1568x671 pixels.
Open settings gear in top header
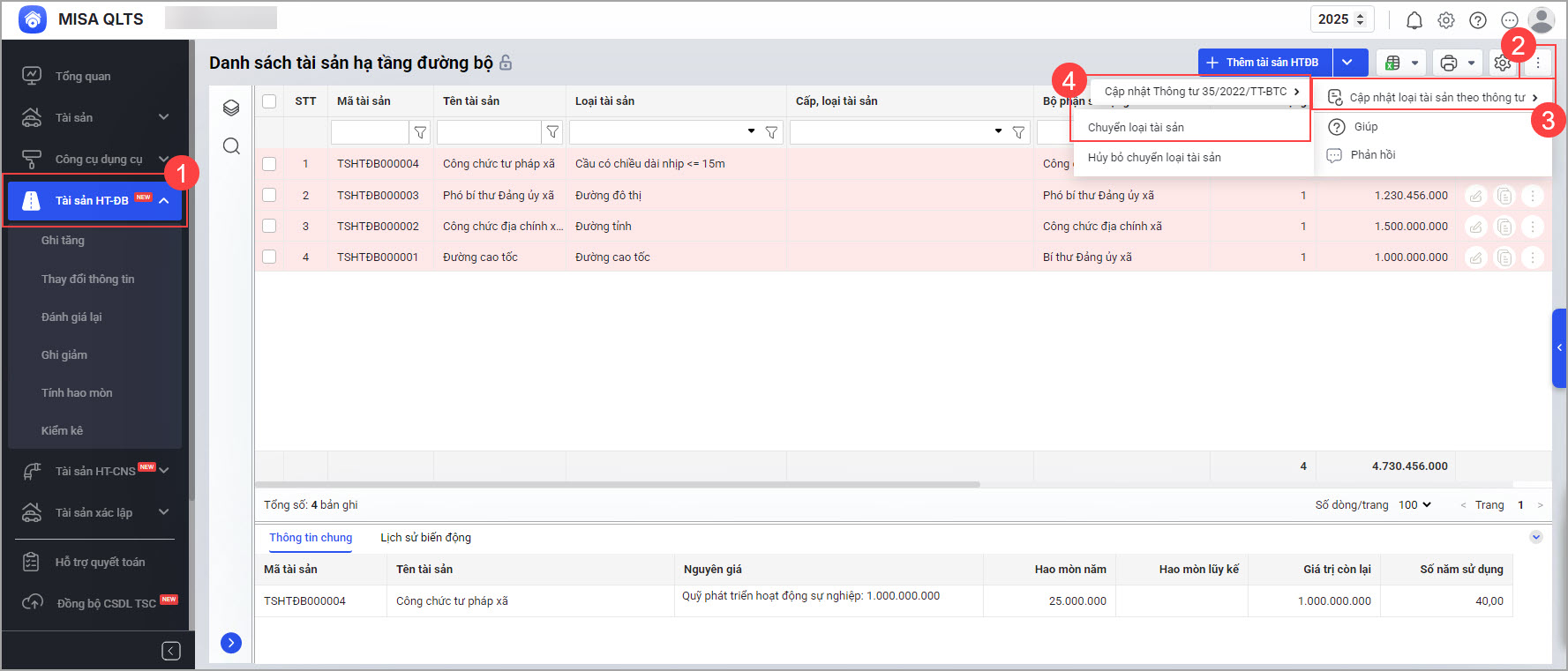click(x=1445, y=20)
